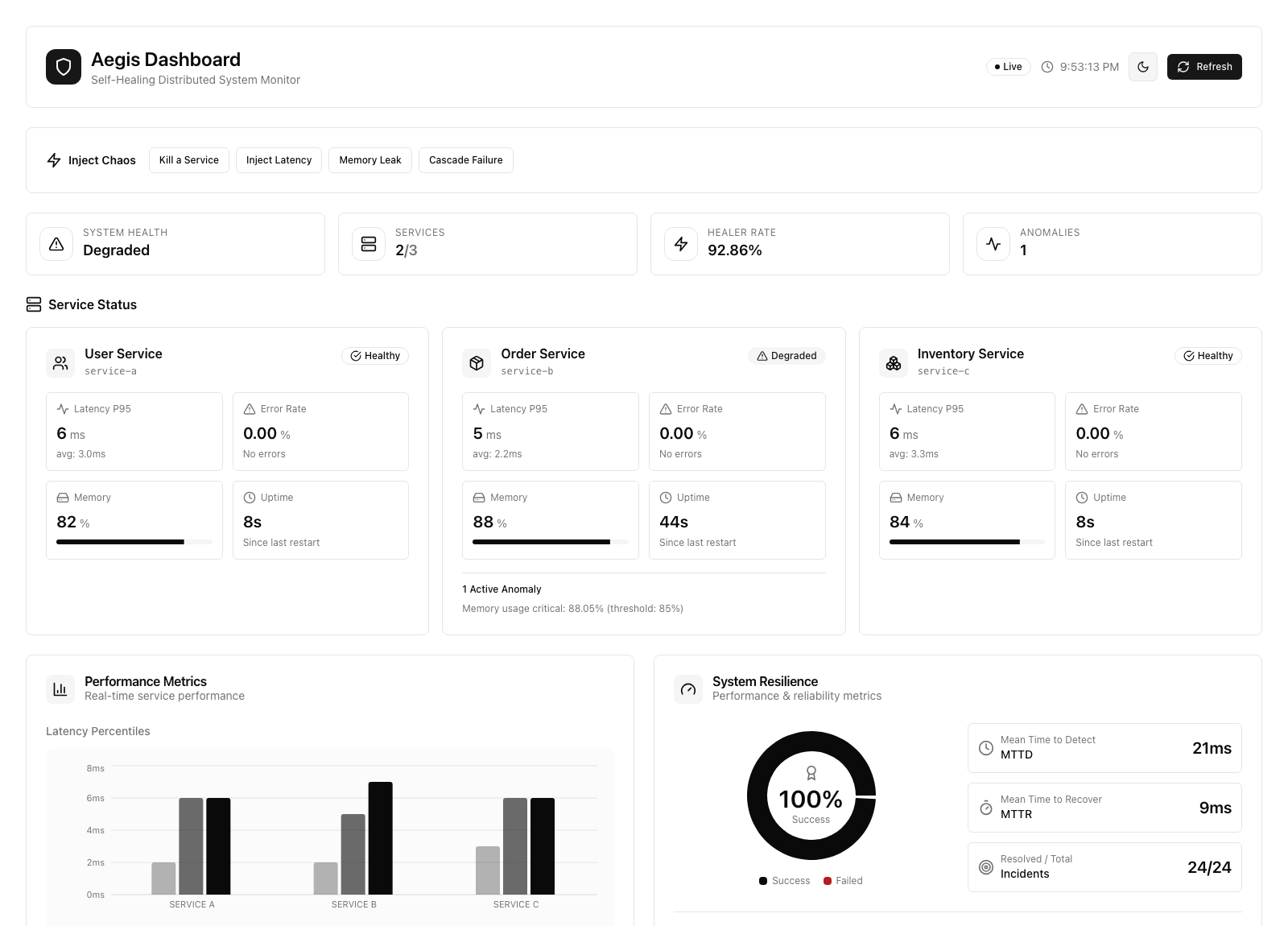Click the Refresh button
Viewport: 1288px width, 926px height.
pyautogui.click(x=1204, y=67)
